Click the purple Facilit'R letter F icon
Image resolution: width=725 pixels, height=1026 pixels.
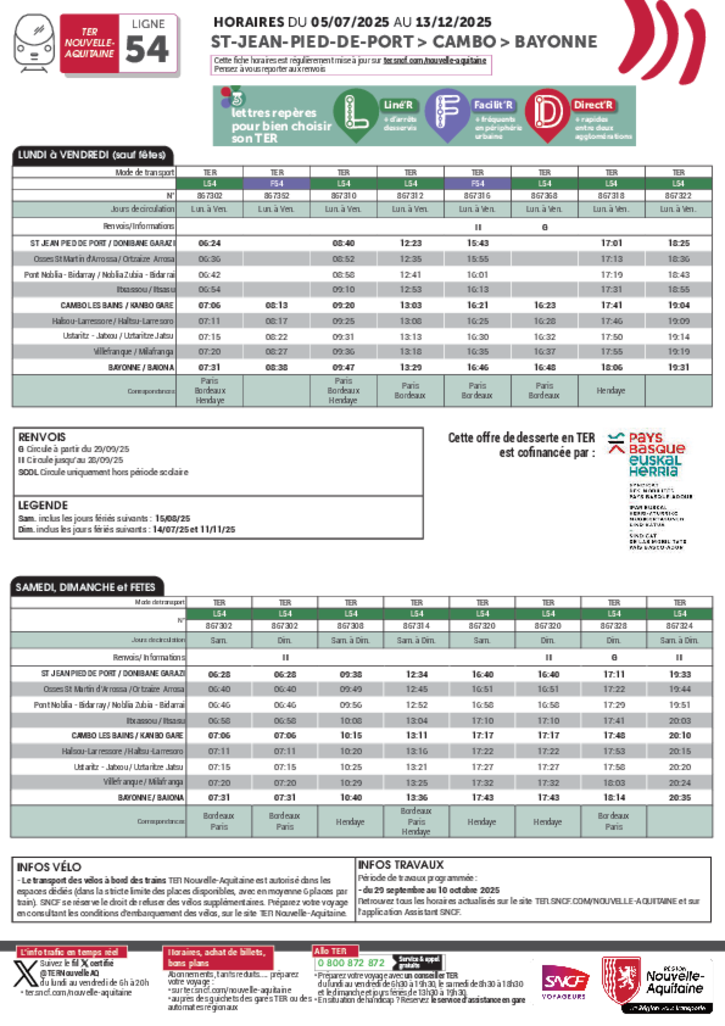click(448, 115)
